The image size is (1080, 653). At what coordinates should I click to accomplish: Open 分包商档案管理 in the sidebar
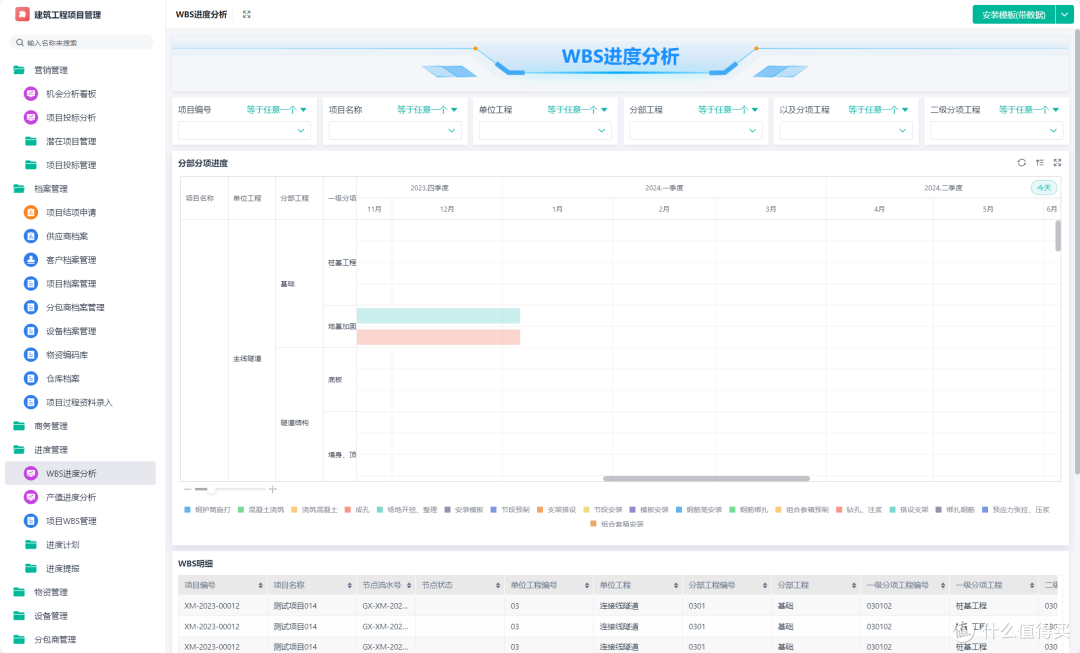click(75, 307)
